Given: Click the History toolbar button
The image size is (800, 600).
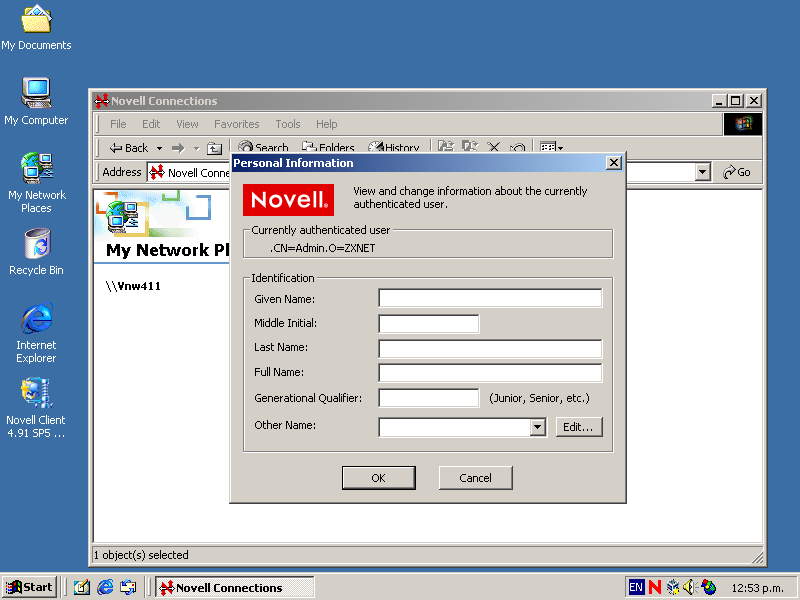Looking at the screenshot, I should click(x=393, y=148).
